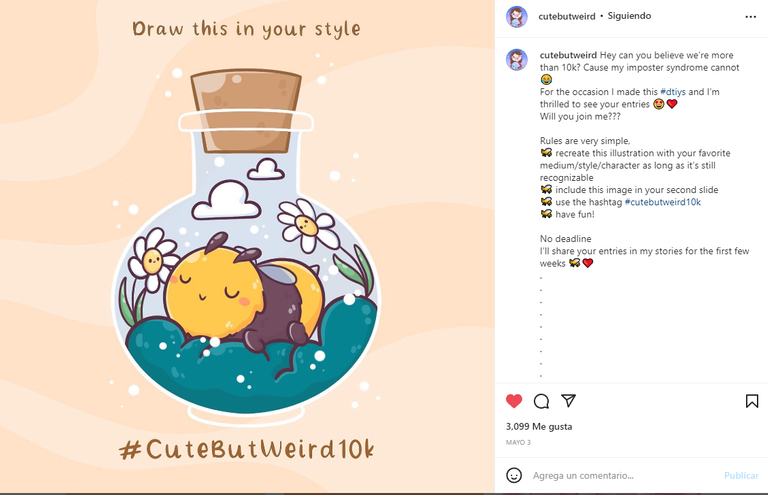Click the avatar beside the caption
The image size is (768, 495).
517,60
